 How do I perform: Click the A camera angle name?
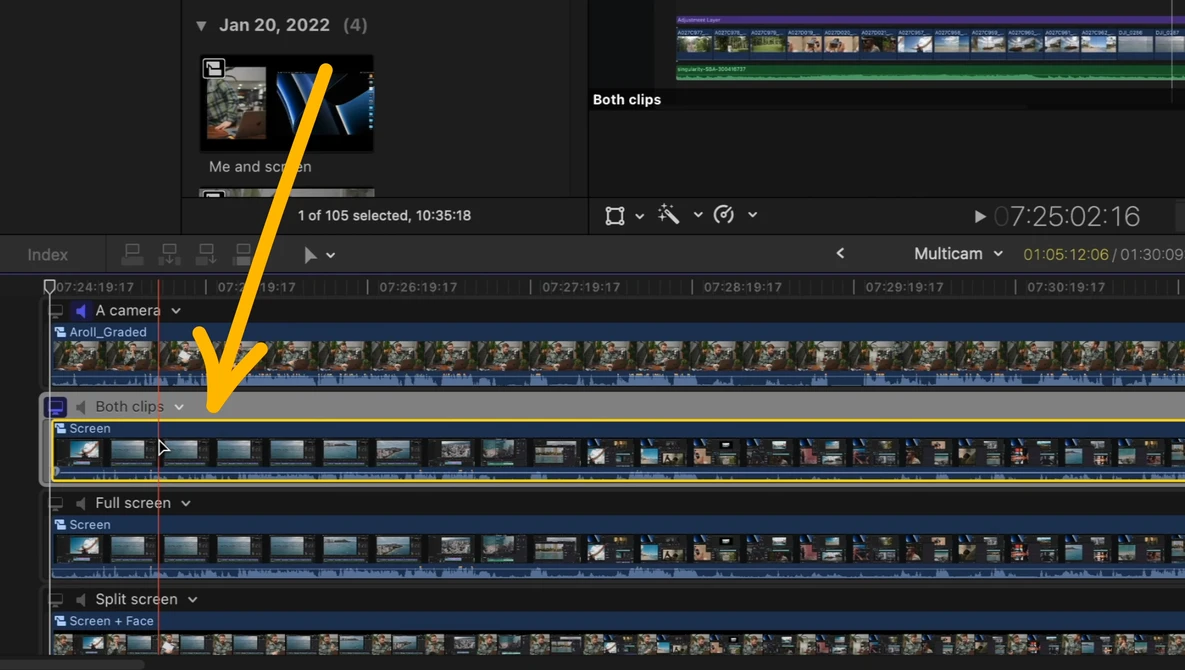pyautogui.click(x=128, y=310)
